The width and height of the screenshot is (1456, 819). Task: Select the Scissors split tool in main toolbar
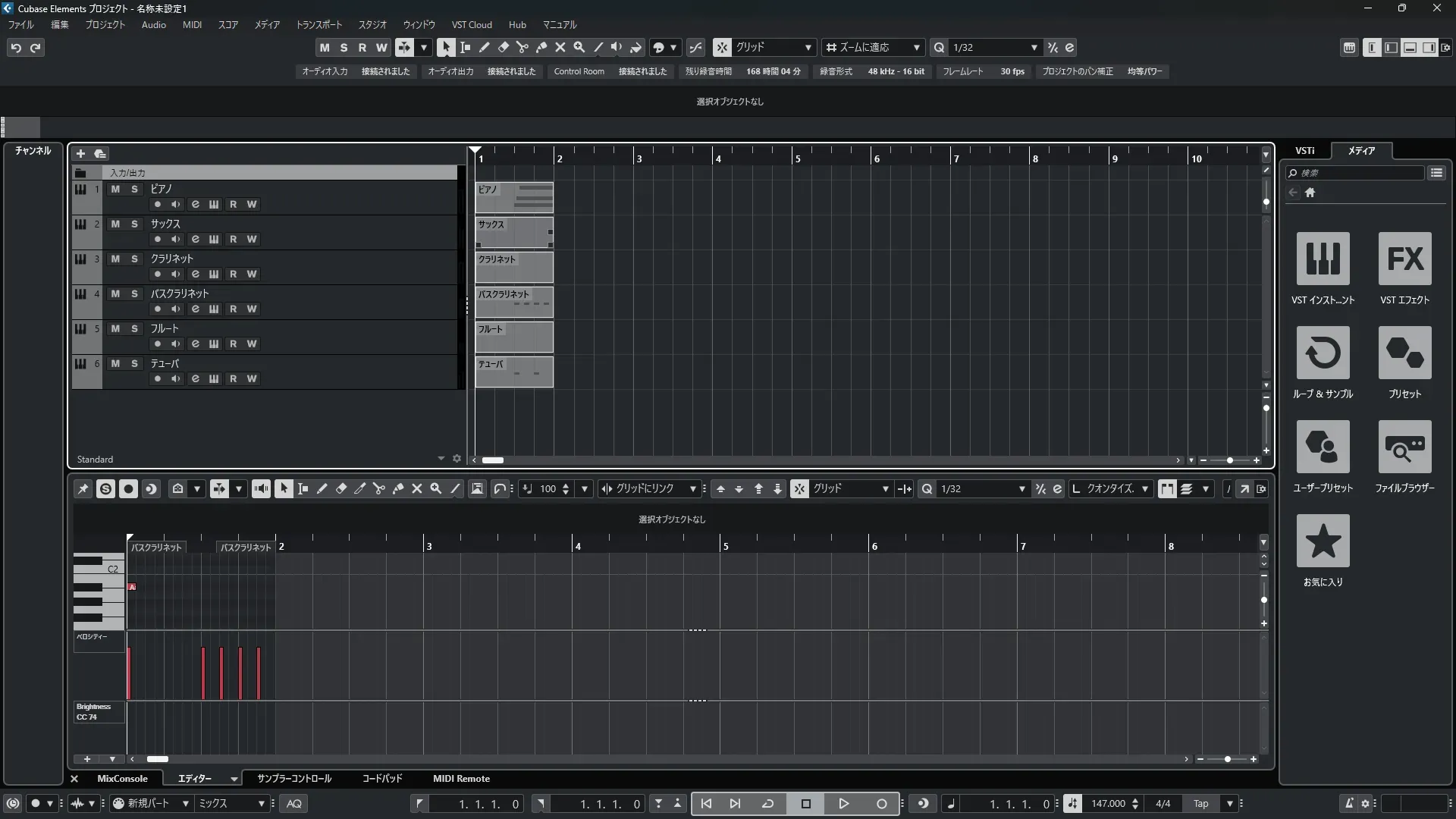522,47
